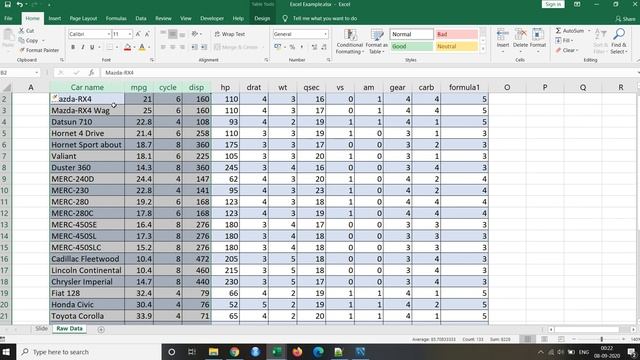The image size is (640, 360).
Task: Click the Sign in button
Action: (553, 4)
